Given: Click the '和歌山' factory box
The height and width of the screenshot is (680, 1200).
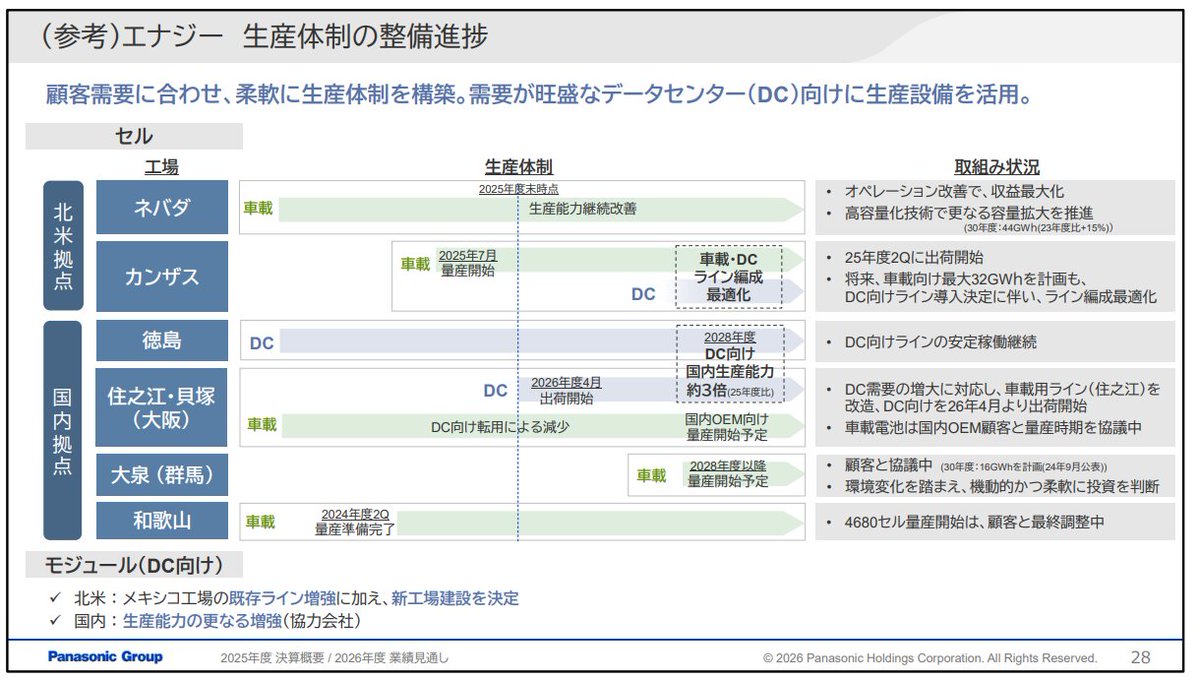Looking at the screenshot, I should click(162, 522).
